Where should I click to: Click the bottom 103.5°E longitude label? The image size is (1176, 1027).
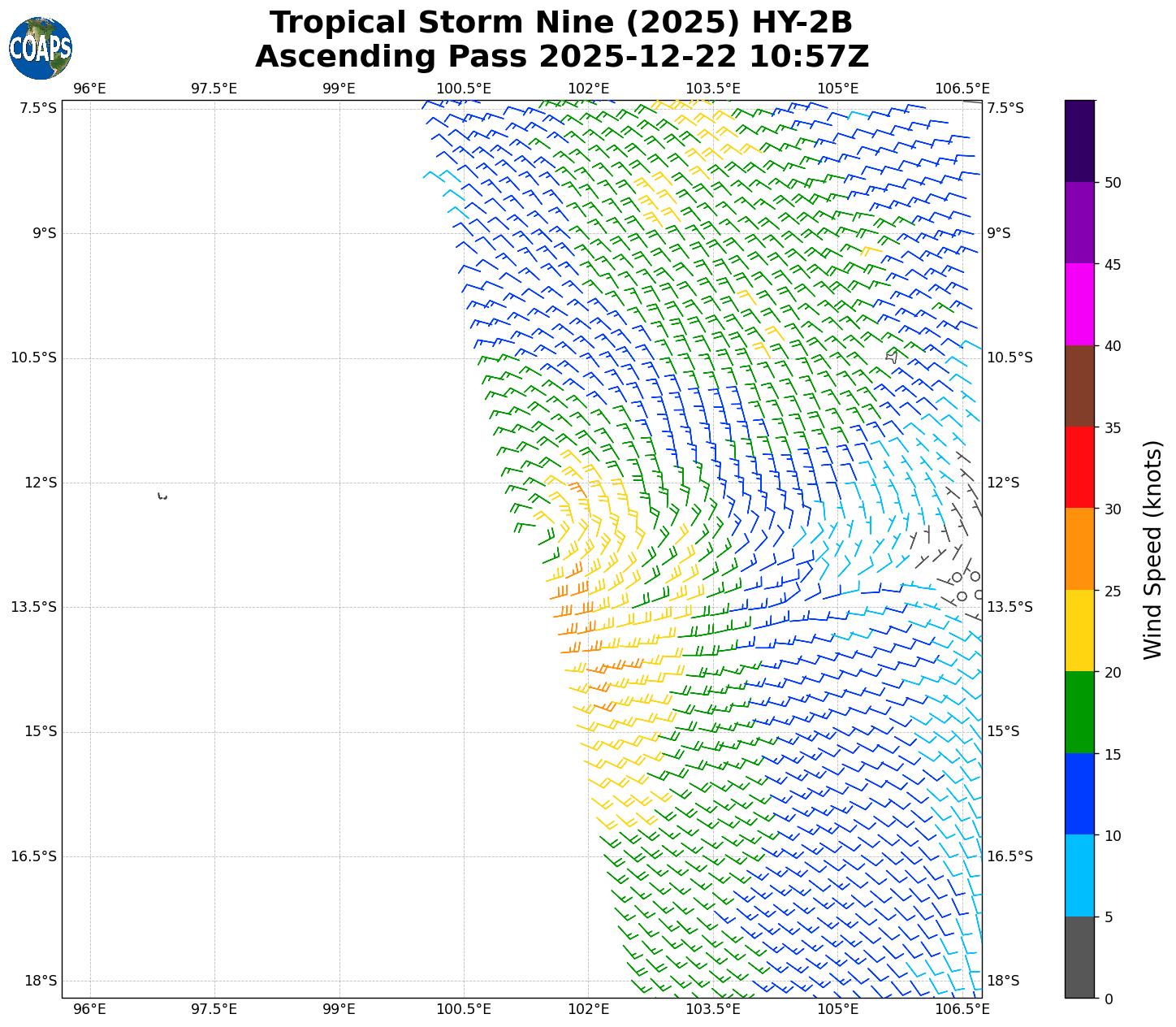pyautogui.click(x=712, y=1009)
